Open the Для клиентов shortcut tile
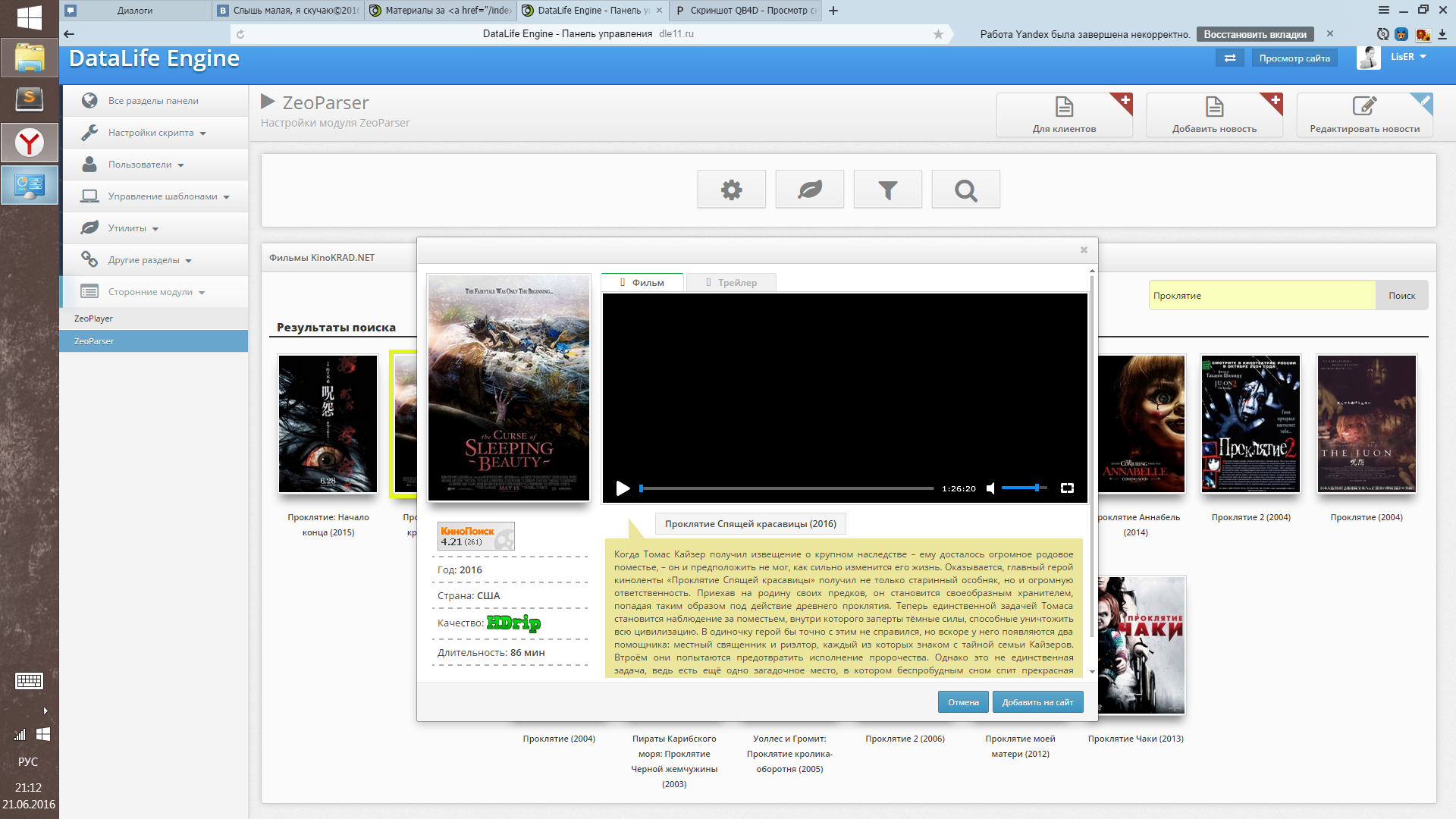This screenshot has width=1456, height=819. coord(1064,115)
